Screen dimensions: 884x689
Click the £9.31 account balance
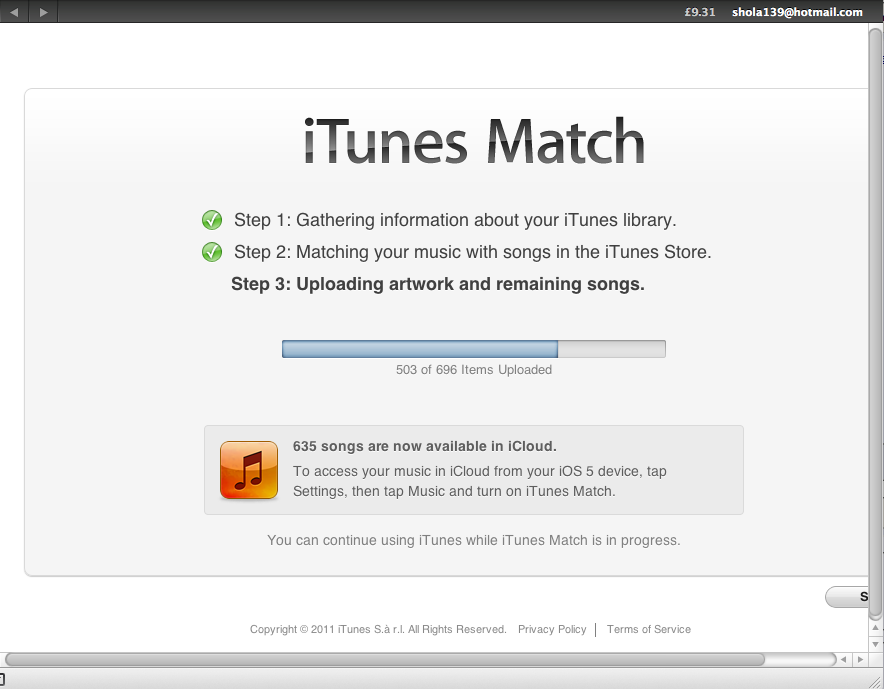(x=700, y=12)
